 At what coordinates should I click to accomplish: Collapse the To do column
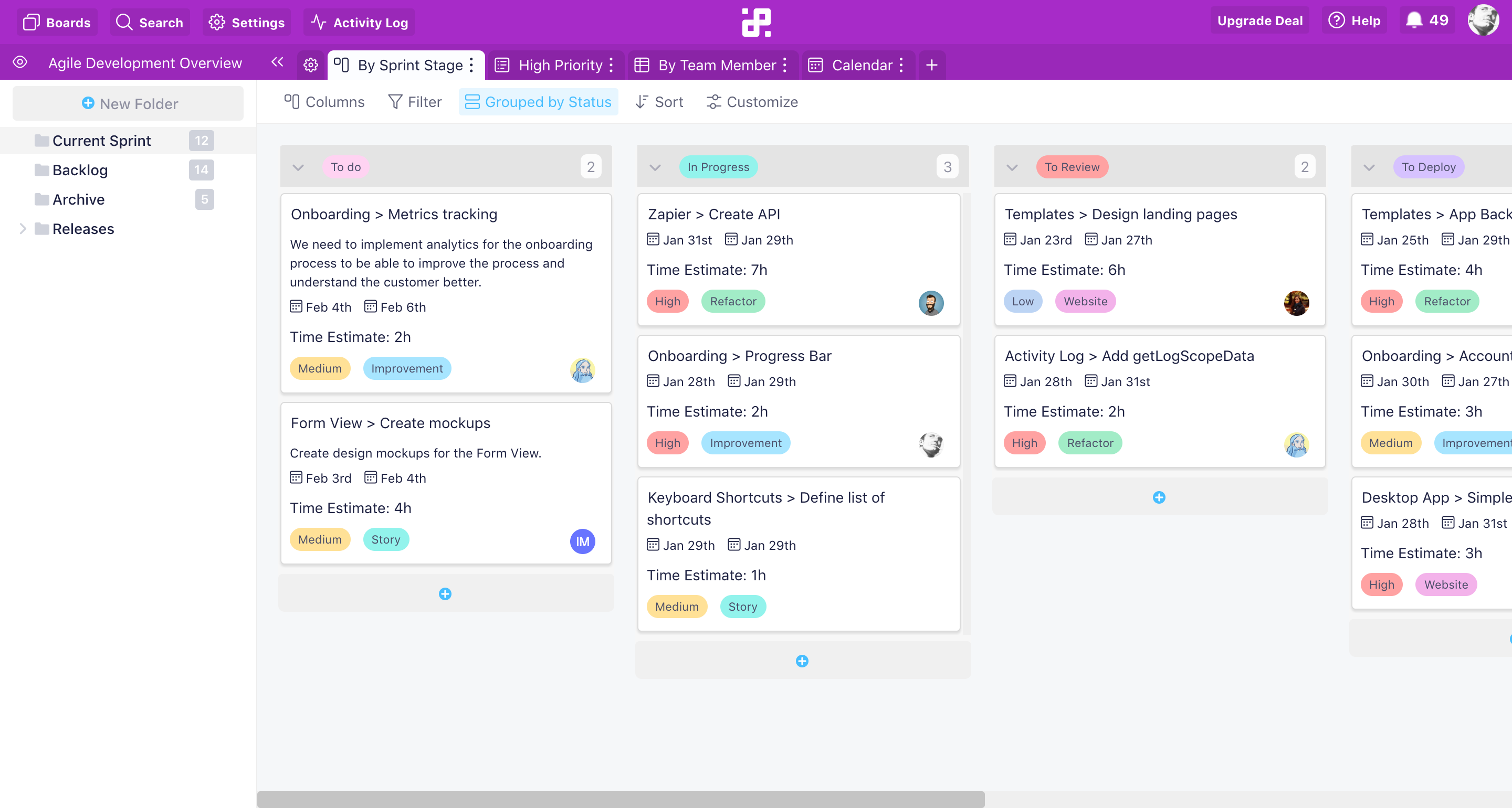point(298,167)
